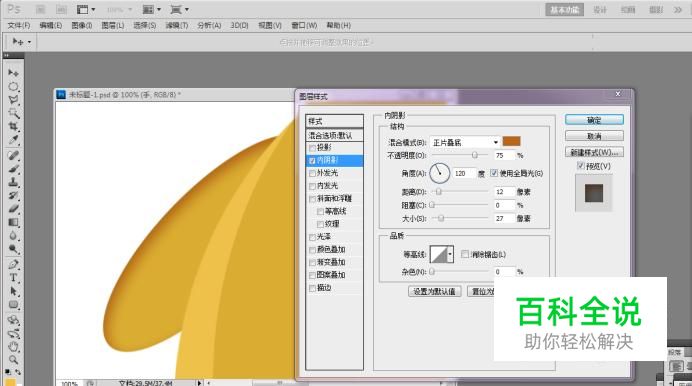This screenshot has width=692, height=386.
Task: Select the Gradient tool
Action: pos(13,222)
